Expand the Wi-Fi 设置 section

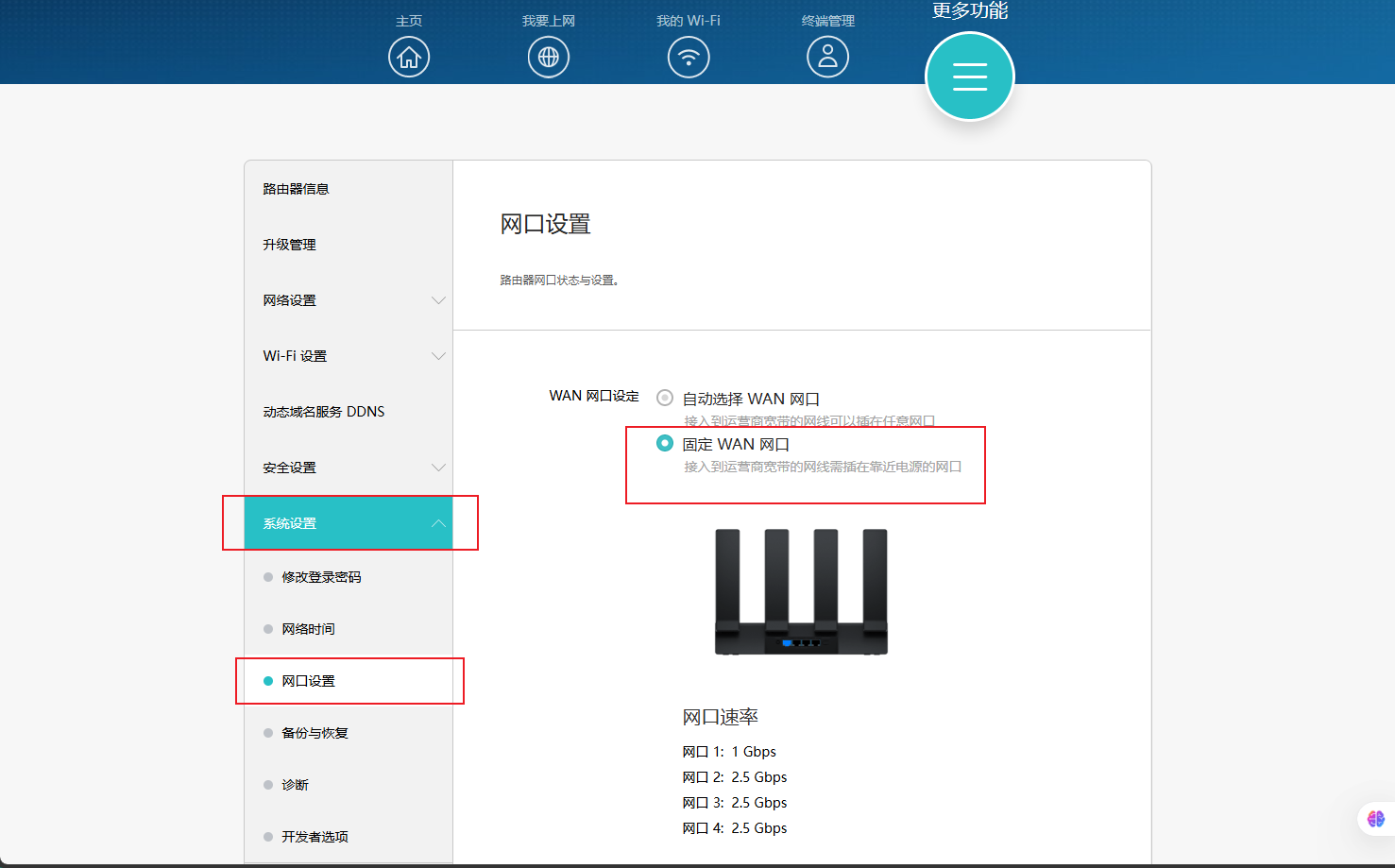coord(438,356)
